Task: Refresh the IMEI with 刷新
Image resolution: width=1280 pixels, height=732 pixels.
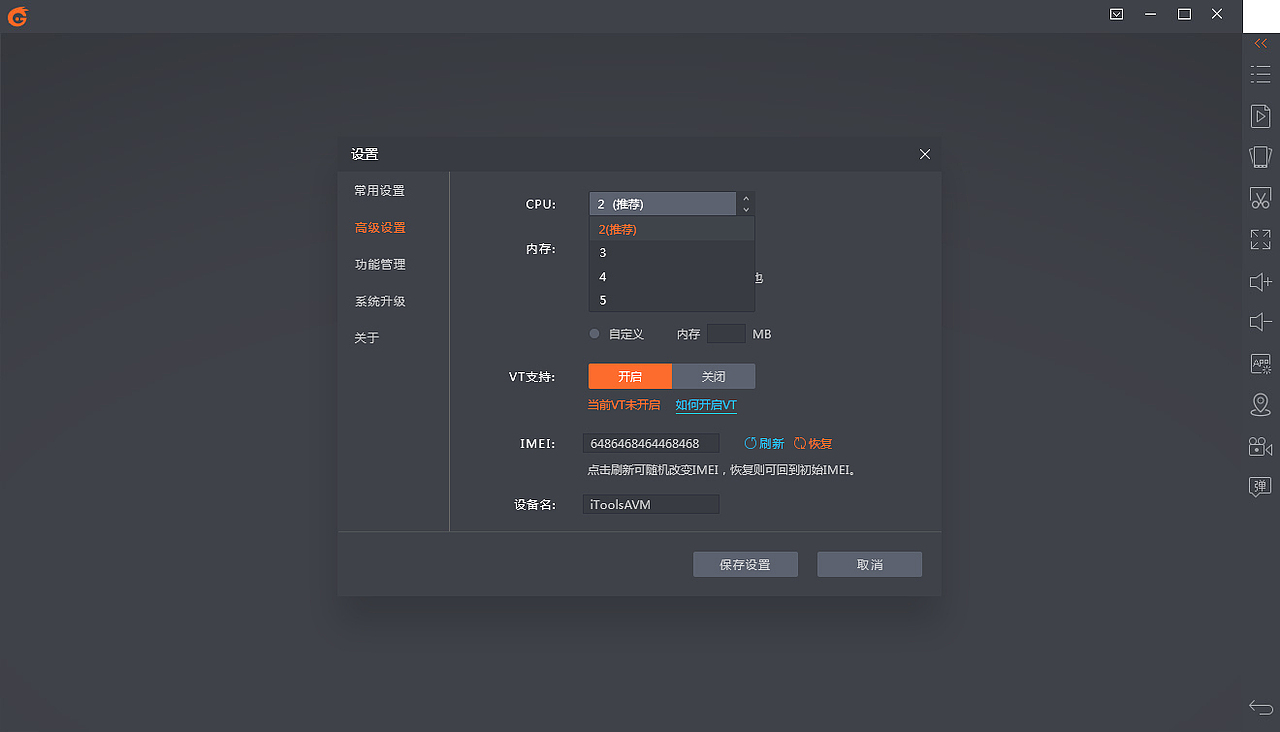Action: point(764,443)
